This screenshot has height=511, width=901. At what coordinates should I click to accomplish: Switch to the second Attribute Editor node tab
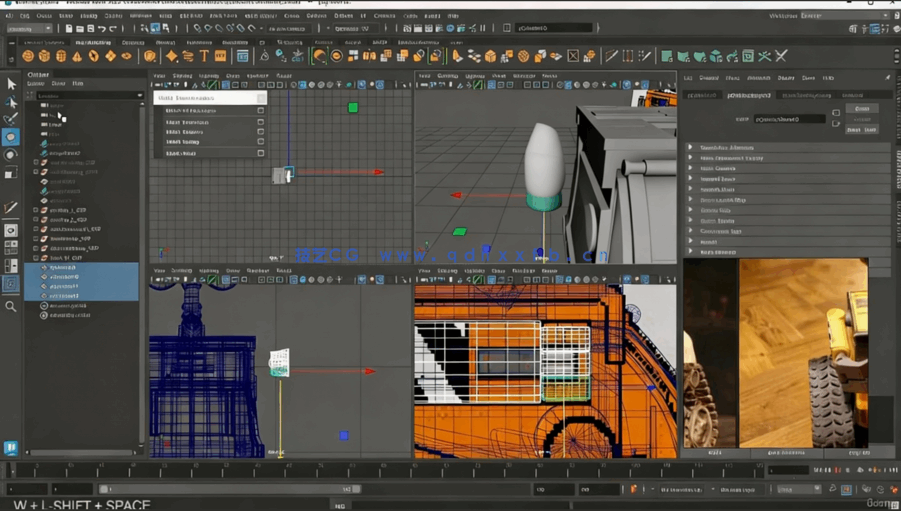[748, 95]
